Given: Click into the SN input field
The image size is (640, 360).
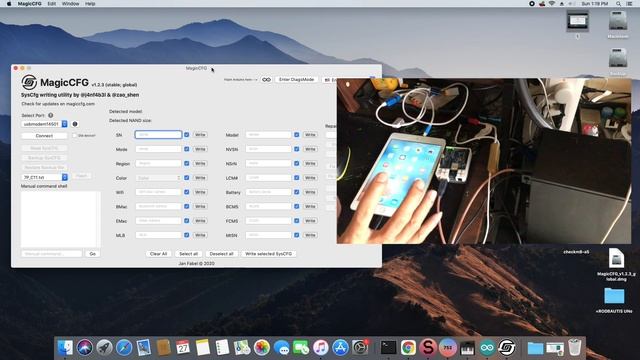Looking at the screenshot, I should [x=158, y=135].
